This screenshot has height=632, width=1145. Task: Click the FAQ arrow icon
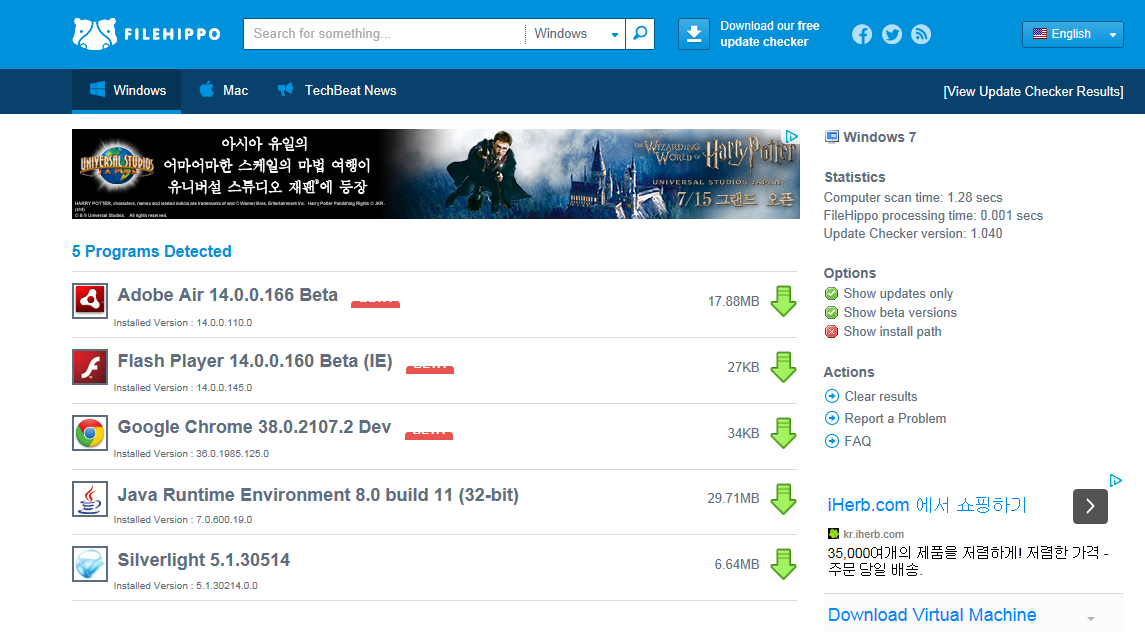[832, 441]
